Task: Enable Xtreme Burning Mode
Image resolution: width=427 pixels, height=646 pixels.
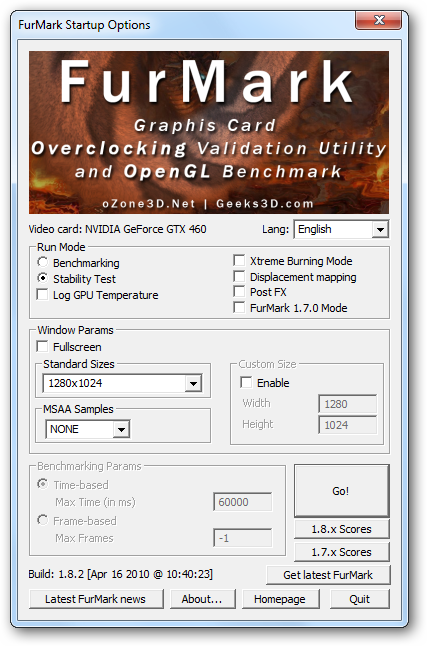Action: point(239,261)
